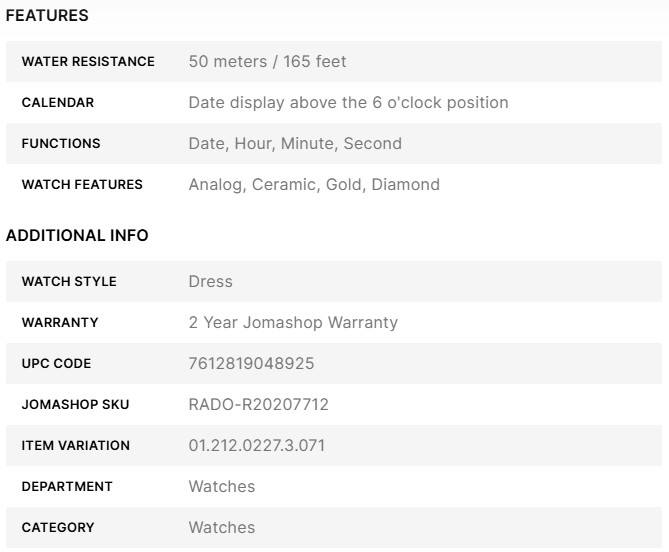Click Watches value in the CATEGORY row
This screenshot has width=669, height=552.
tap(222, 528)
